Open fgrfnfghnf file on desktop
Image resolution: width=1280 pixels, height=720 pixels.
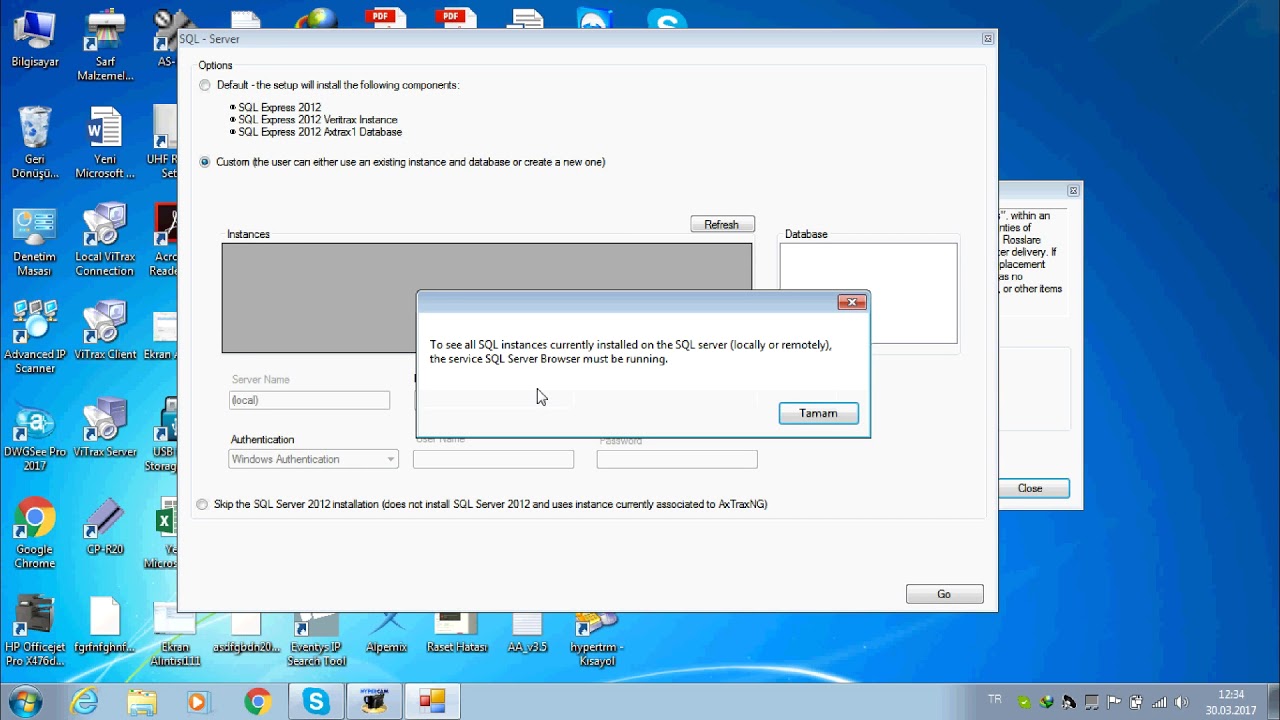(105, 624)
